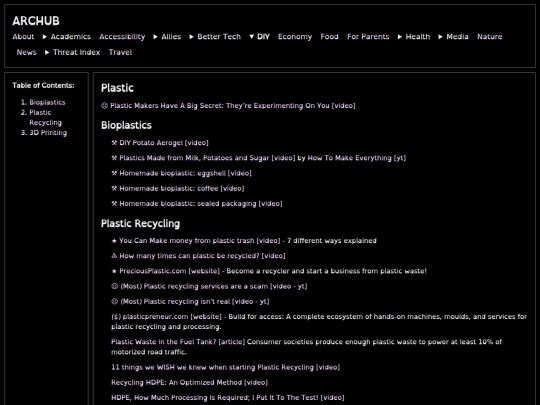Jump to 3D Printing in table of contents
The image size is (540, 405).
(x=48, y=133)
